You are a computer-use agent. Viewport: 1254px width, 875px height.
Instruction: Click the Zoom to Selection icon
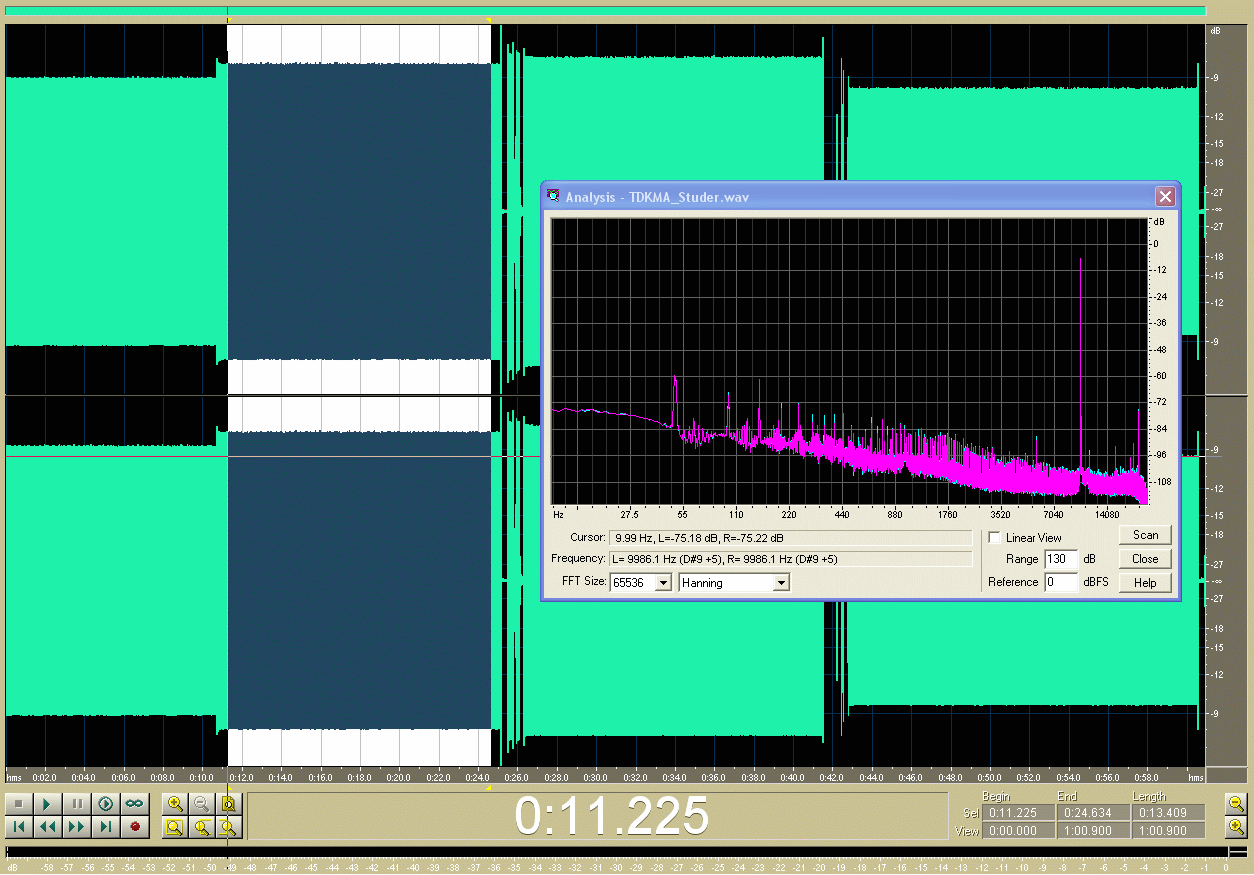175,827
